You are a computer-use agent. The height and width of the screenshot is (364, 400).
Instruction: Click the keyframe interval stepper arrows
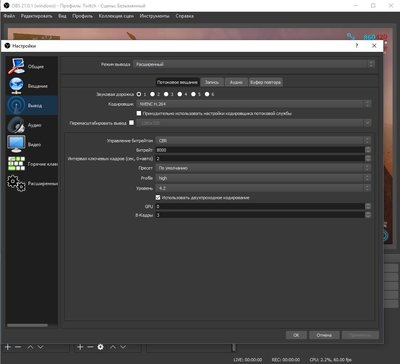coord(368,158)
